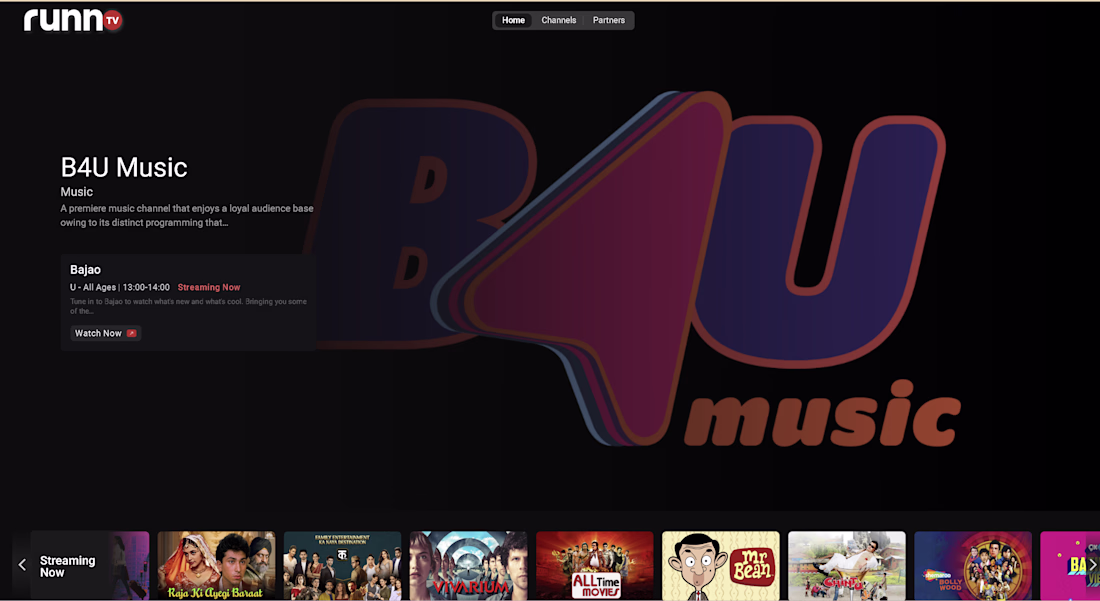Viewport: 1100px width, 601px height.
Task: Advance carousel with next arrow
Action: pos(1092,565)
